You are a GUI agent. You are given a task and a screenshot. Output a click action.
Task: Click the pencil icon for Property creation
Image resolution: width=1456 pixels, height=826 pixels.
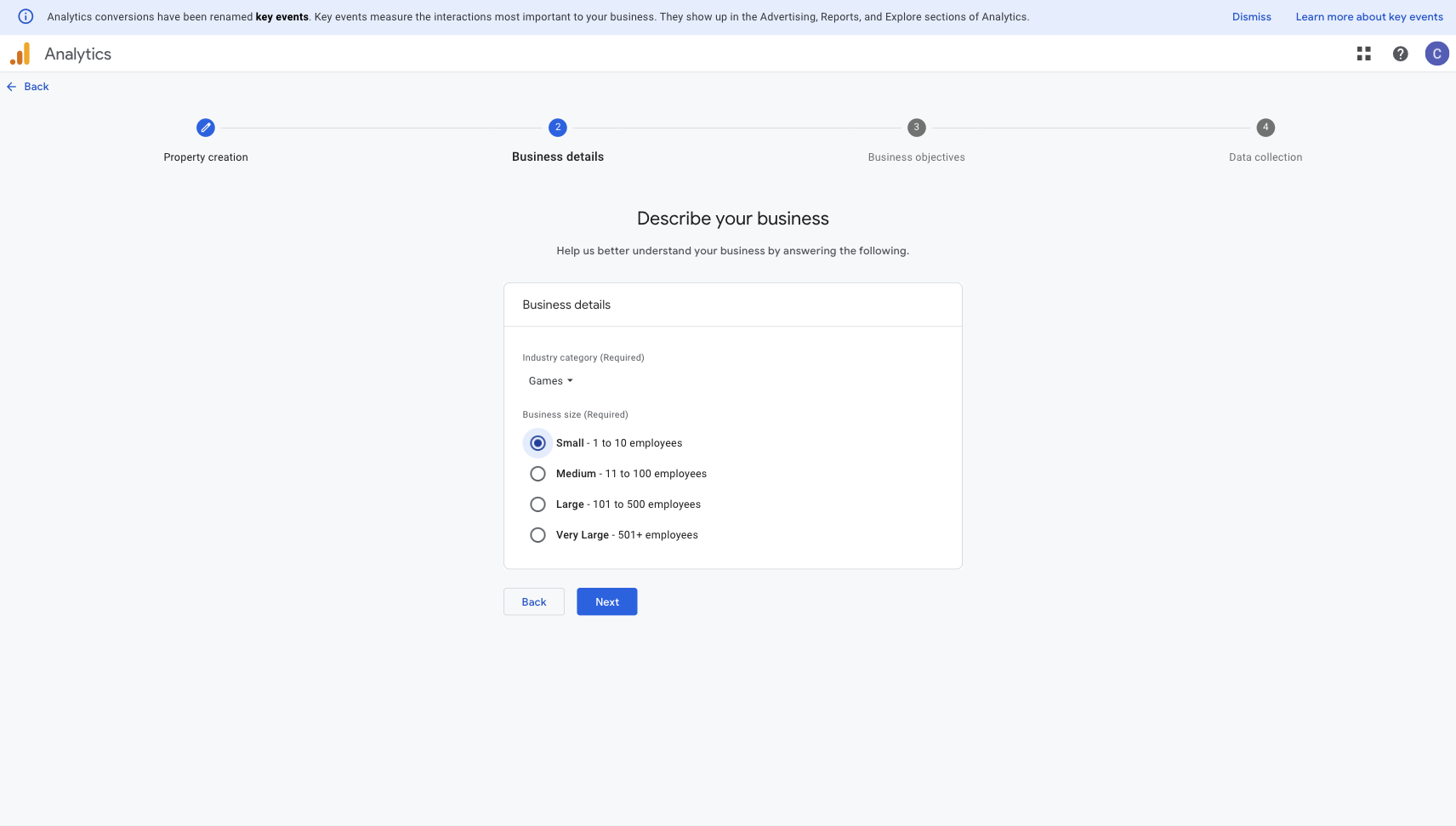point(206,128)
